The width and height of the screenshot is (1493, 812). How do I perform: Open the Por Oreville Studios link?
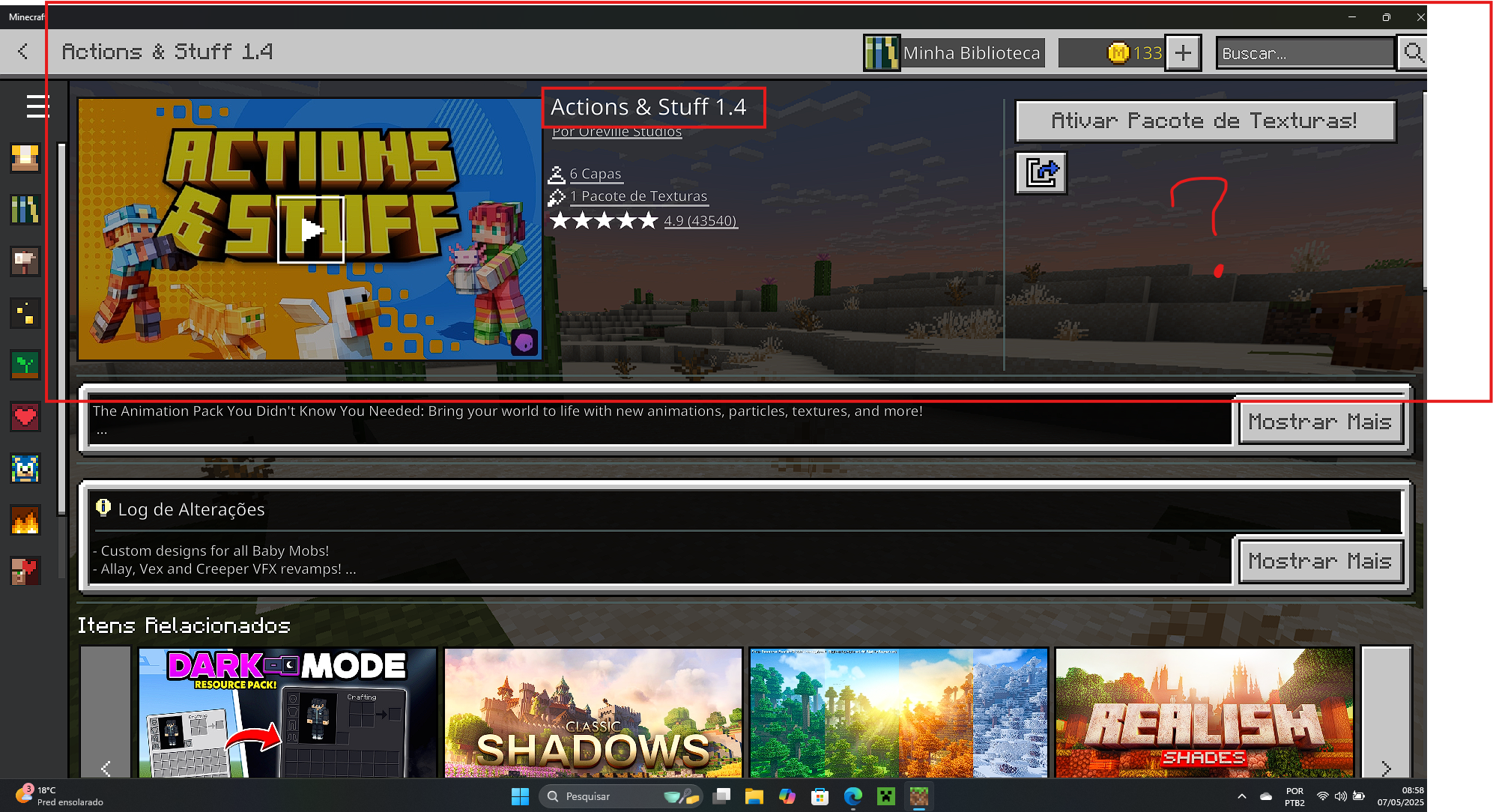[617, 133]
